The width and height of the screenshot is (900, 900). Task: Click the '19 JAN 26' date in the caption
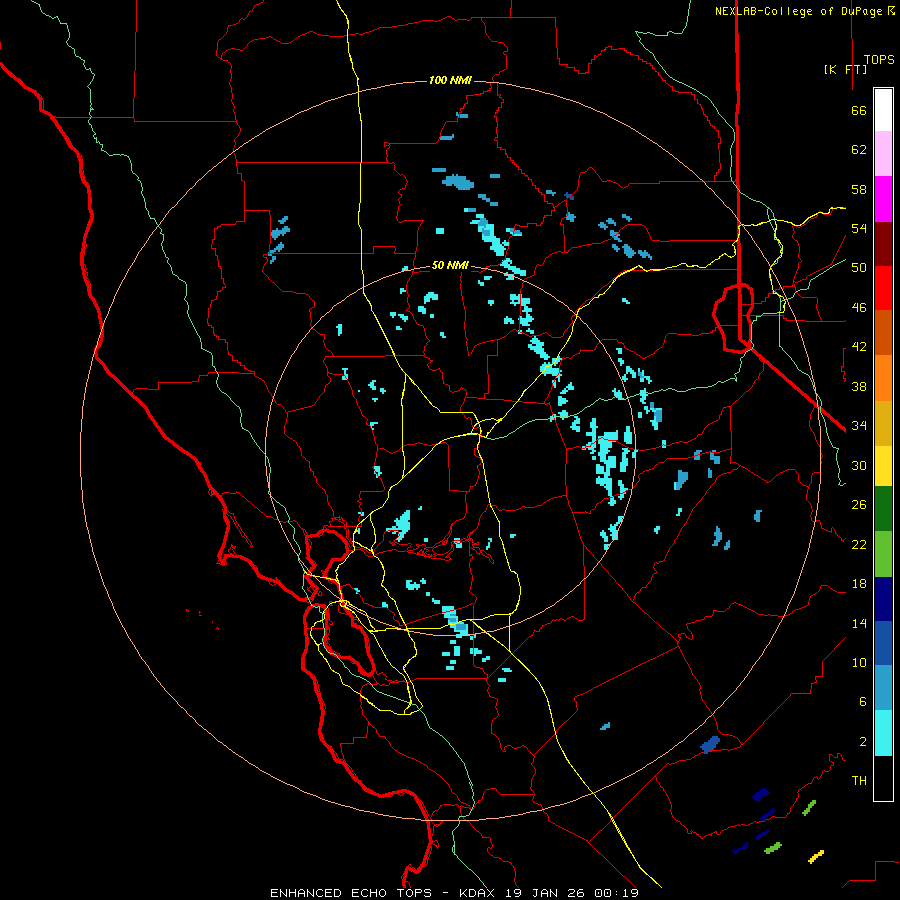[x=547, y=893]
